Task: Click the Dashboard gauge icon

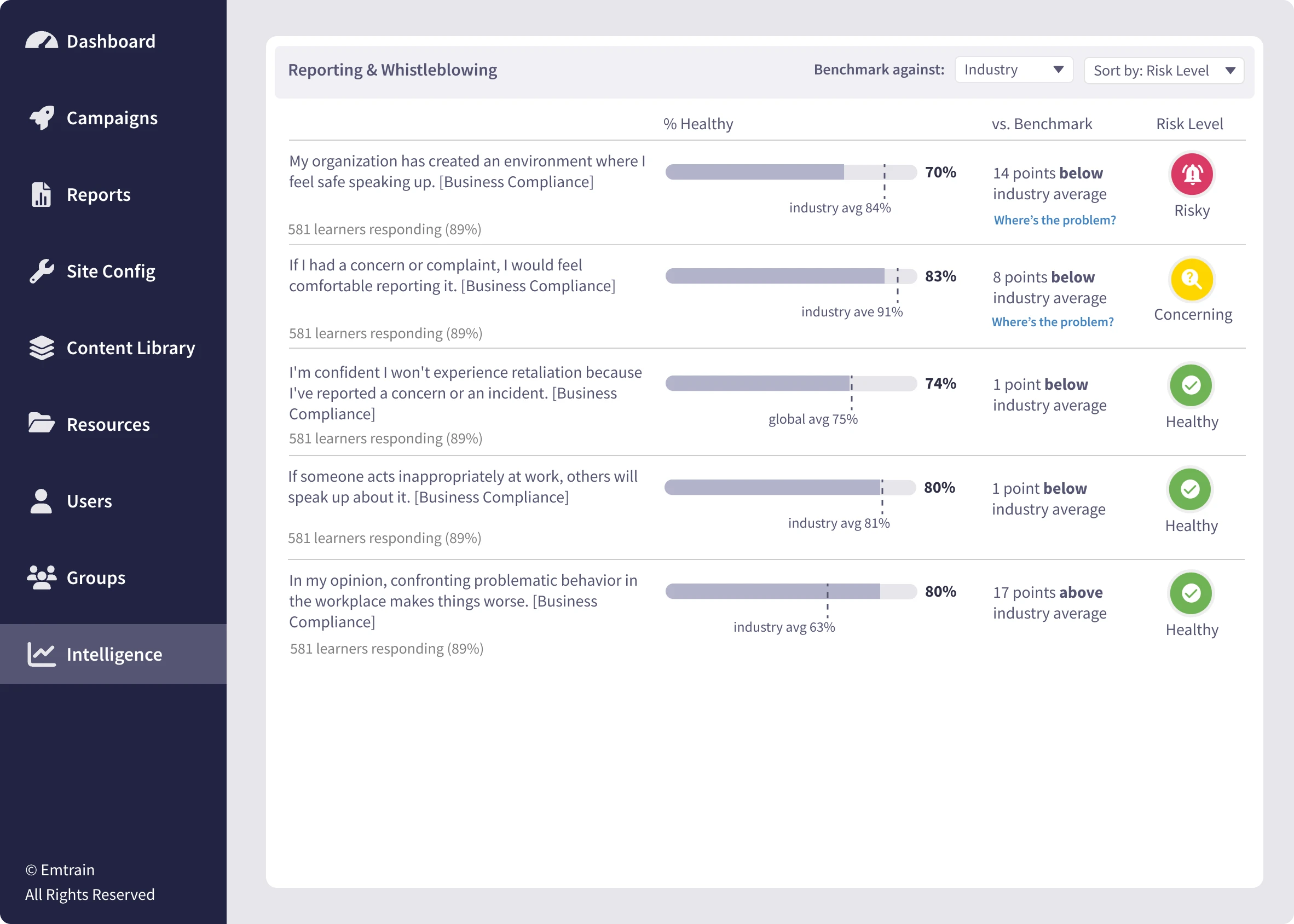Action: point(41,41)
